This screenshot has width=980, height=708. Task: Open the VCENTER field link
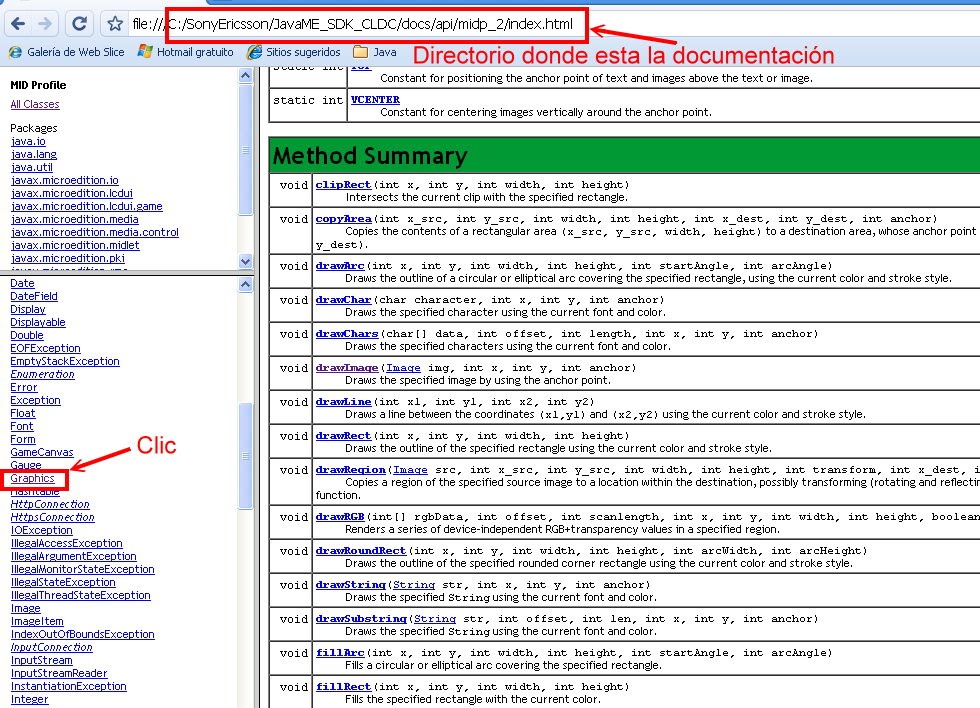tap(375, 99)
